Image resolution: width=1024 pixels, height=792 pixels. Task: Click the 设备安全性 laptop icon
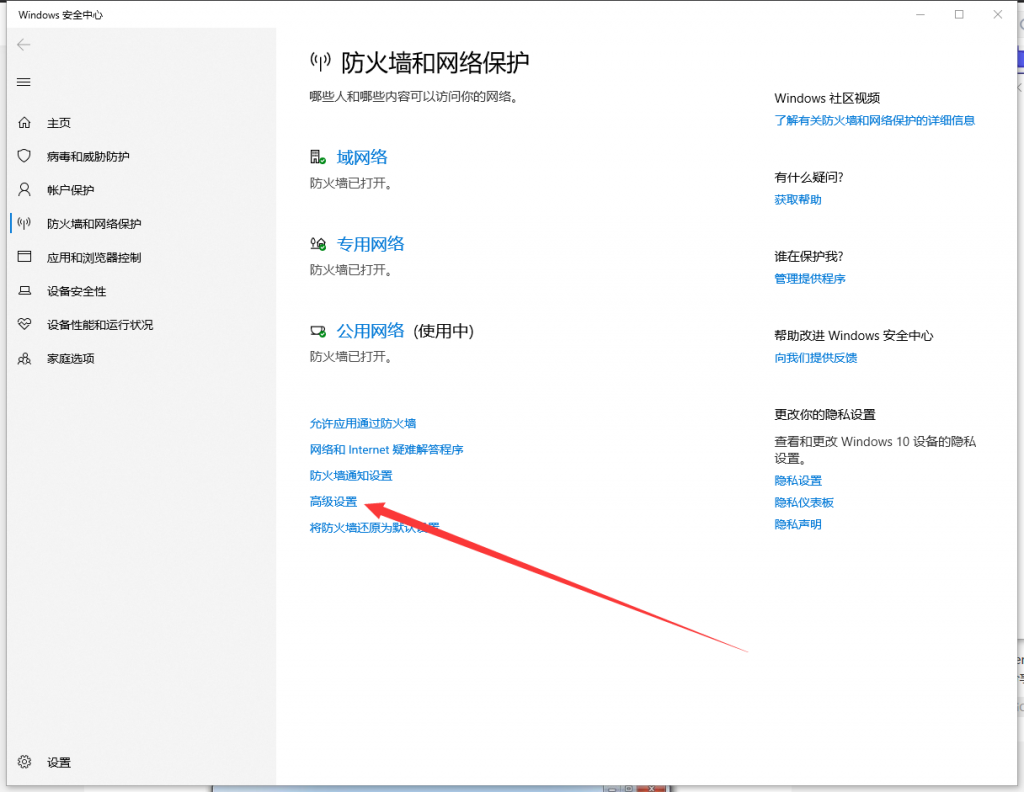tap(25, 291)
